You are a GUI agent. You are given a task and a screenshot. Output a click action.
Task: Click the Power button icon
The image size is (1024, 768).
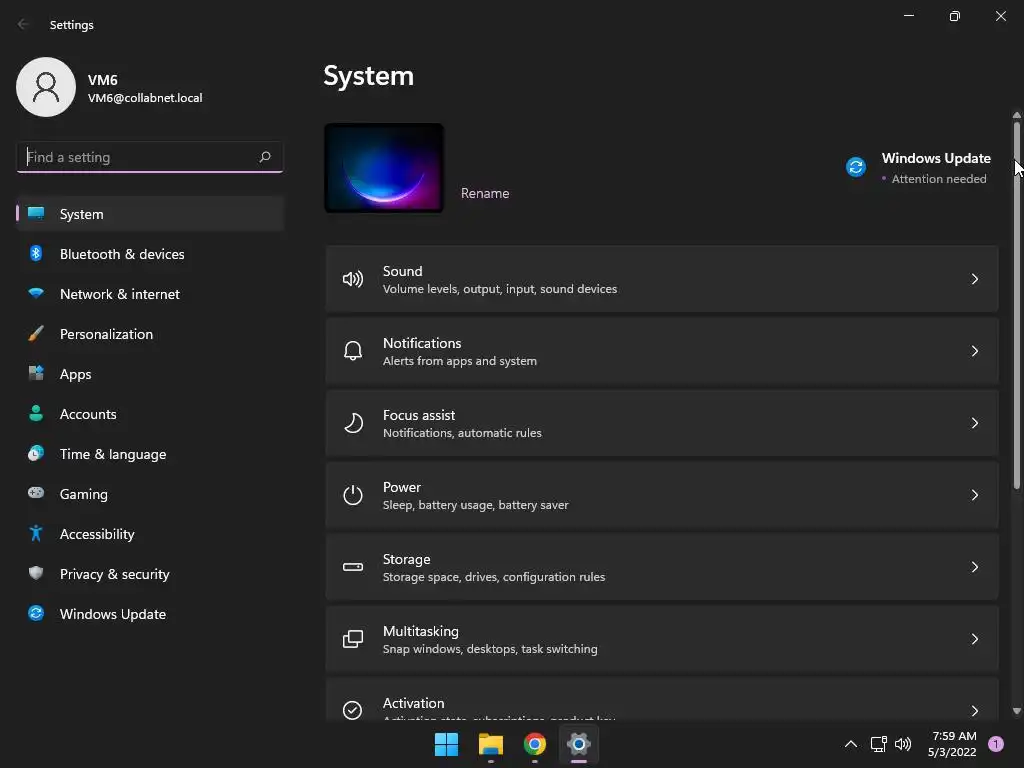(353, 495)
